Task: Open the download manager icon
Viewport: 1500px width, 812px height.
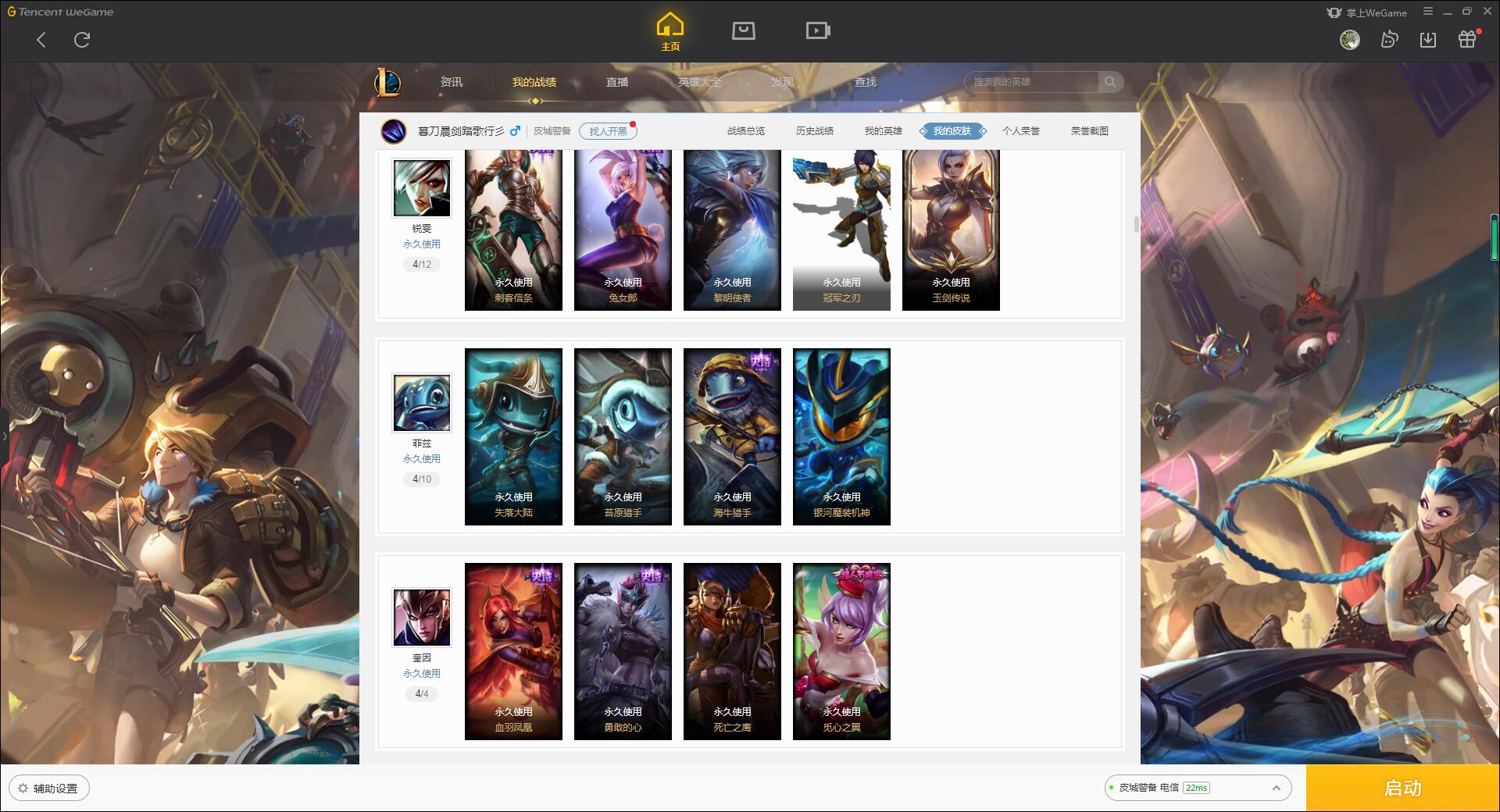Action: coord(1428,40)
